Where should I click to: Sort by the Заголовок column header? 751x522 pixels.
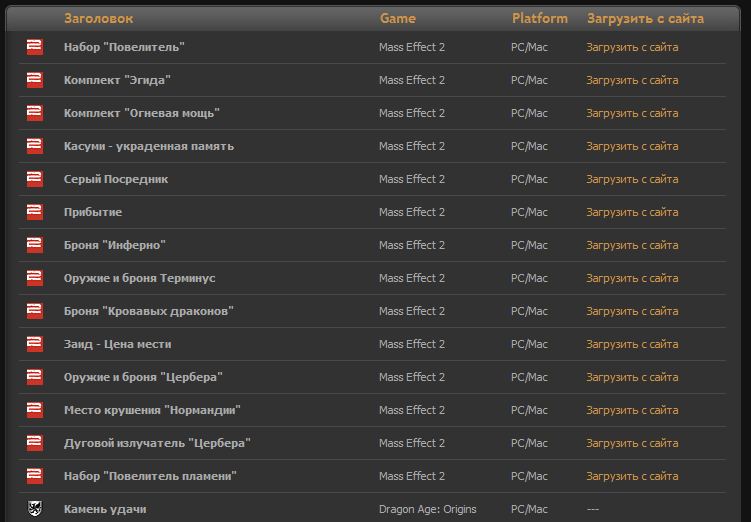click(98, 18)
